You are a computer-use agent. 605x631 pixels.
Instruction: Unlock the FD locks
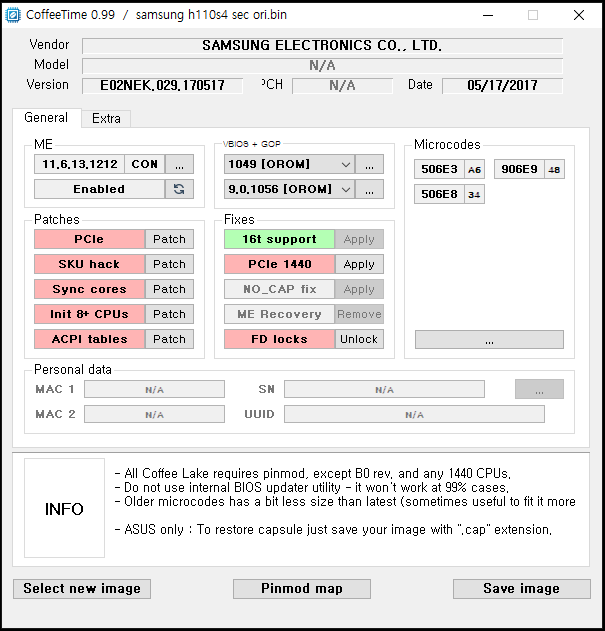tap(359, 339)
